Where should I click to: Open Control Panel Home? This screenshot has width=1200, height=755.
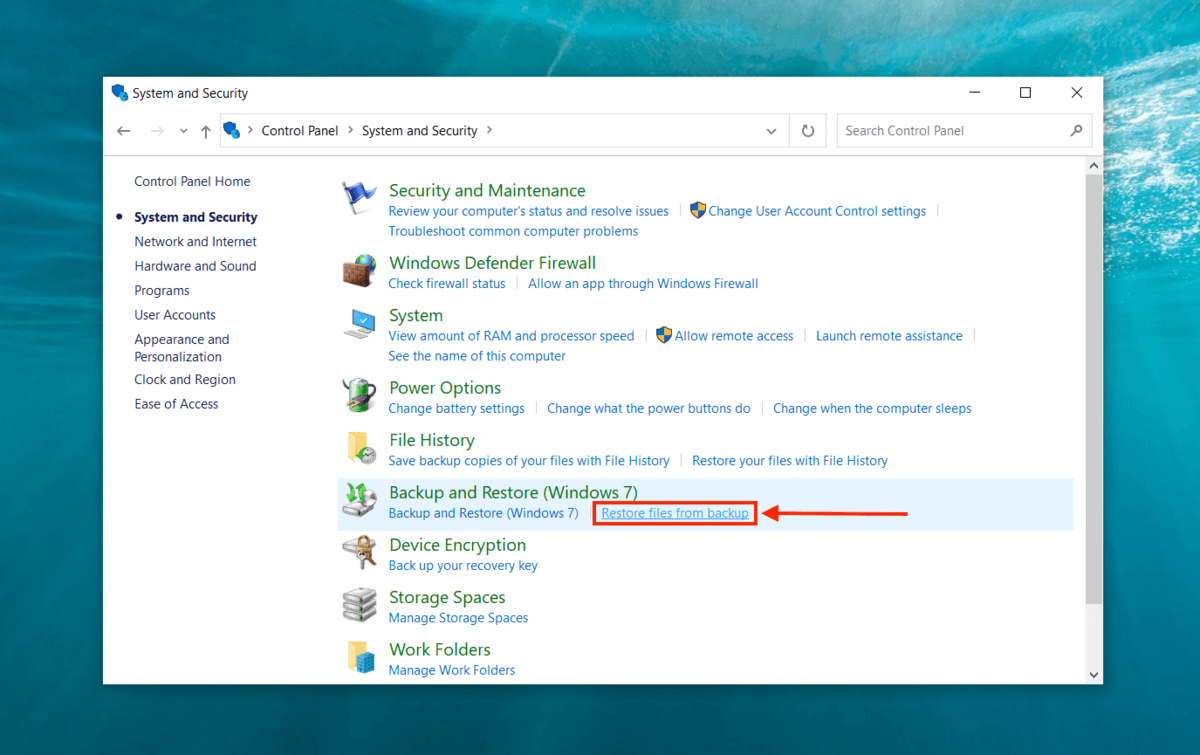(192, 181)
